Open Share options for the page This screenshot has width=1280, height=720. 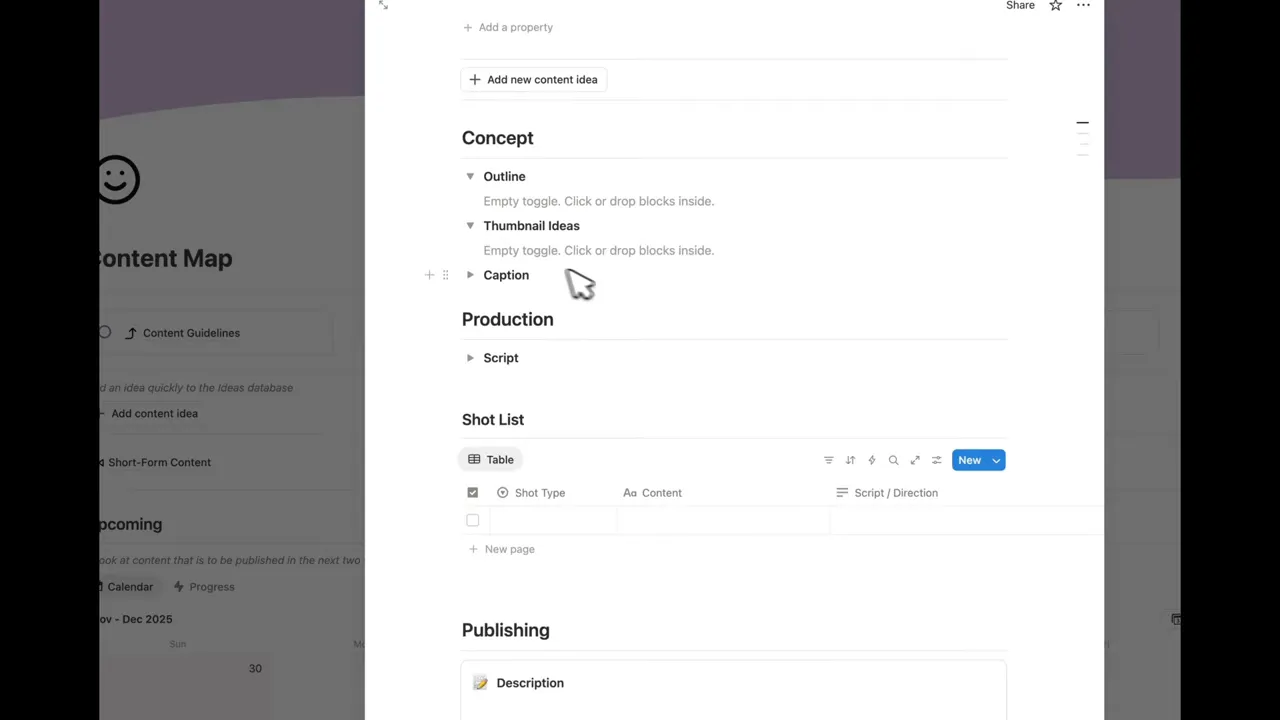(x=1020, y=6)
